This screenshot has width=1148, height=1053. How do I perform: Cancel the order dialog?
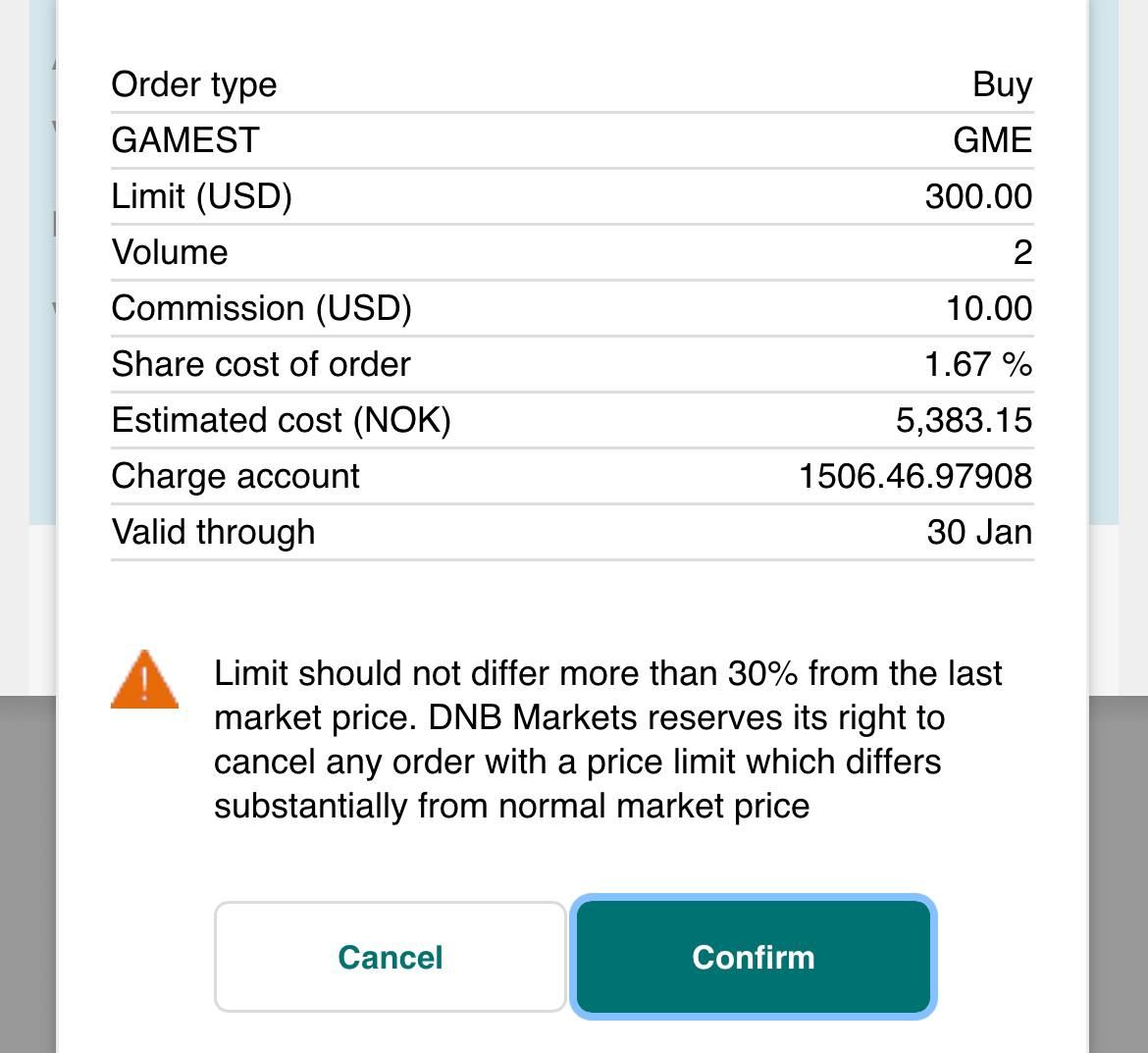point(391,957)
